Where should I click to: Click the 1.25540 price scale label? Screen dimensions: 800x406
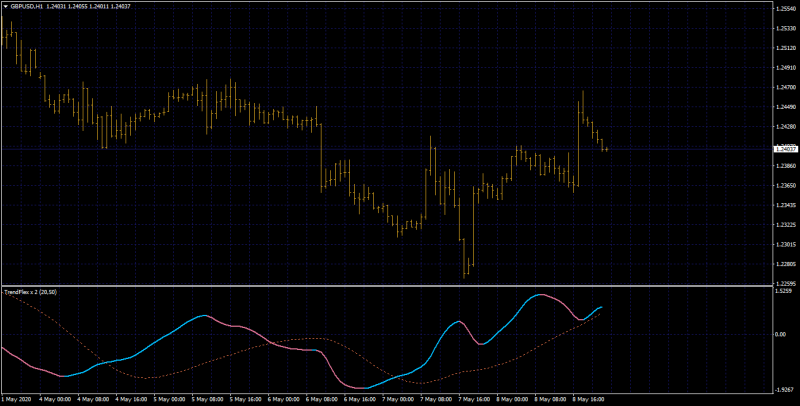786,9
